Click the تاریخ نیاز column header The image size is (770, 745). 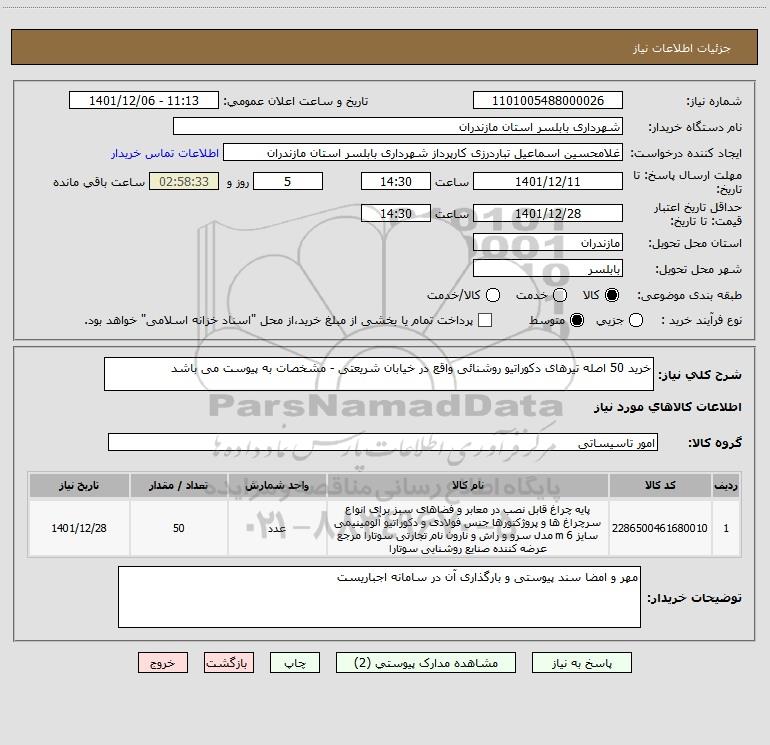tap(79, 485)
